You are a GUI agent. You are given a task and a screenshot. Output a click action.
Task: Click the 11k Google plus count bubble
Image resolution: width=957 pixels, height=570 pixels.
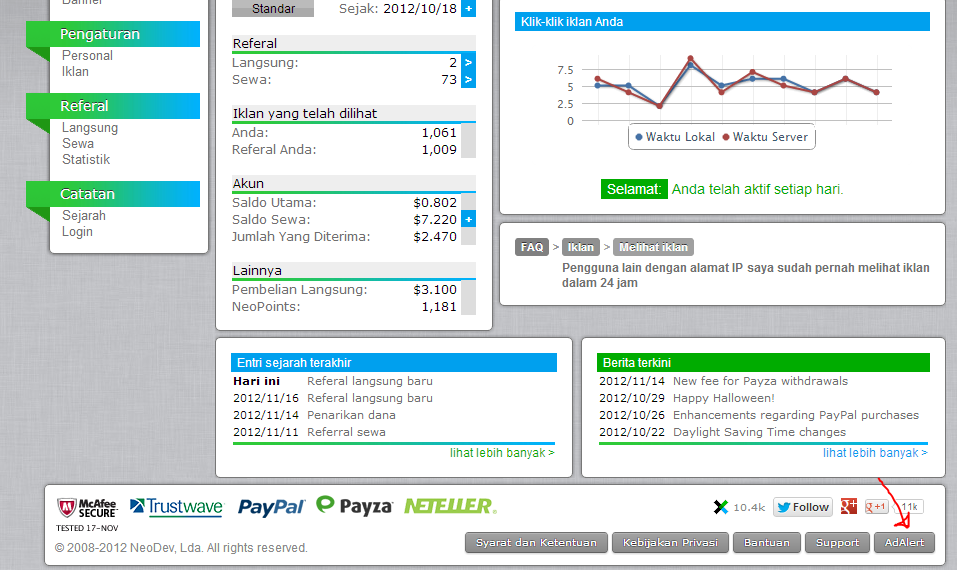[x=910, y=507]
